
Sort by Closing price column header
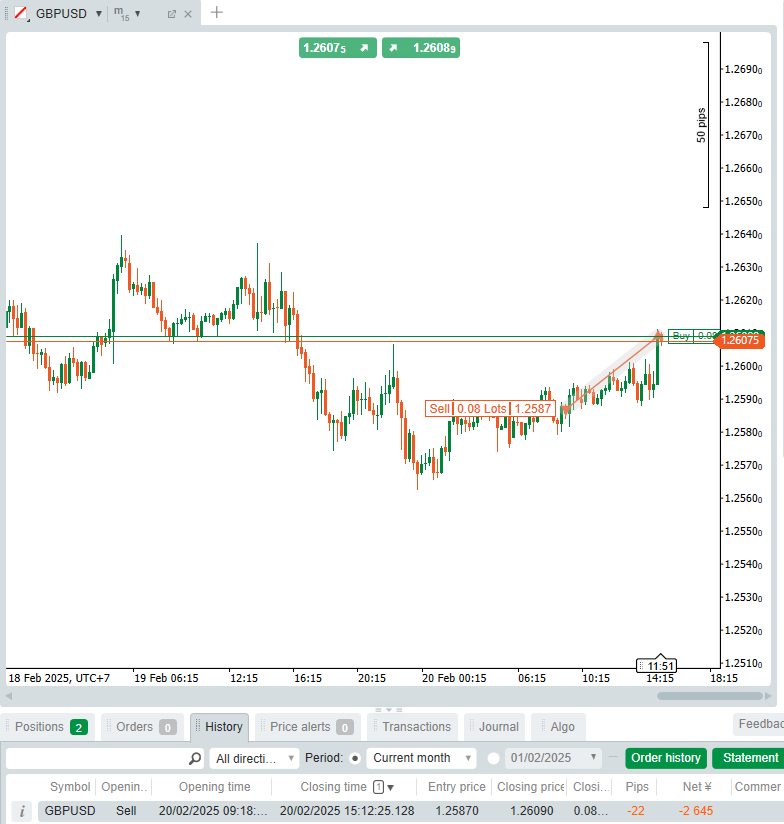pos(530,787)
